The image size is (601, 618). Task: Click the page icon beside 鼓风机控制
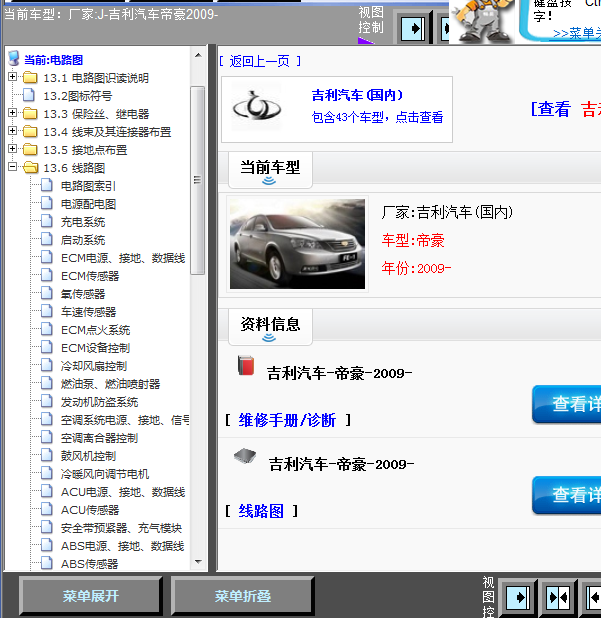(x=47, y=455)
